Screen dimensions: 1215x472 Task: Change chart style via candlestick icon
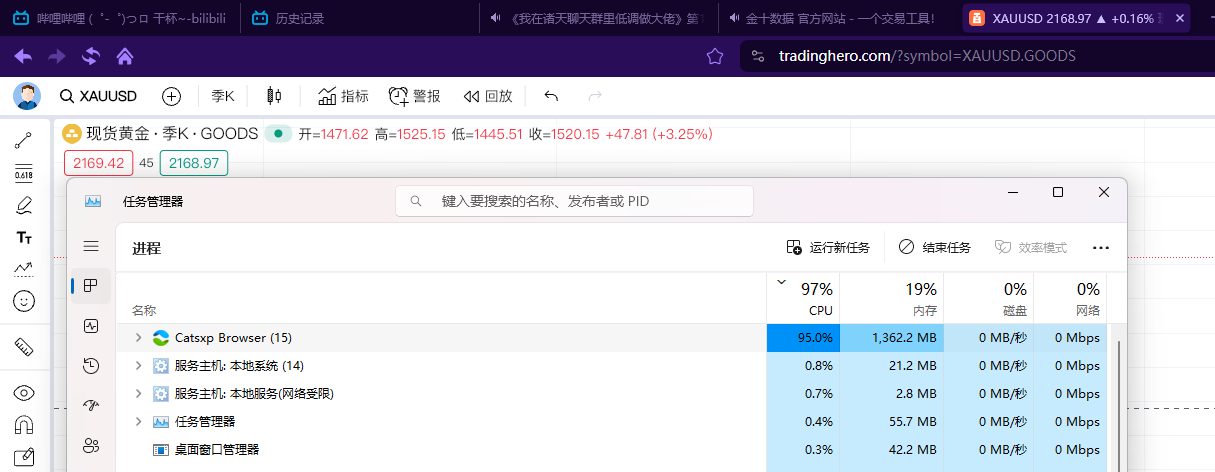tap(274, 96)
